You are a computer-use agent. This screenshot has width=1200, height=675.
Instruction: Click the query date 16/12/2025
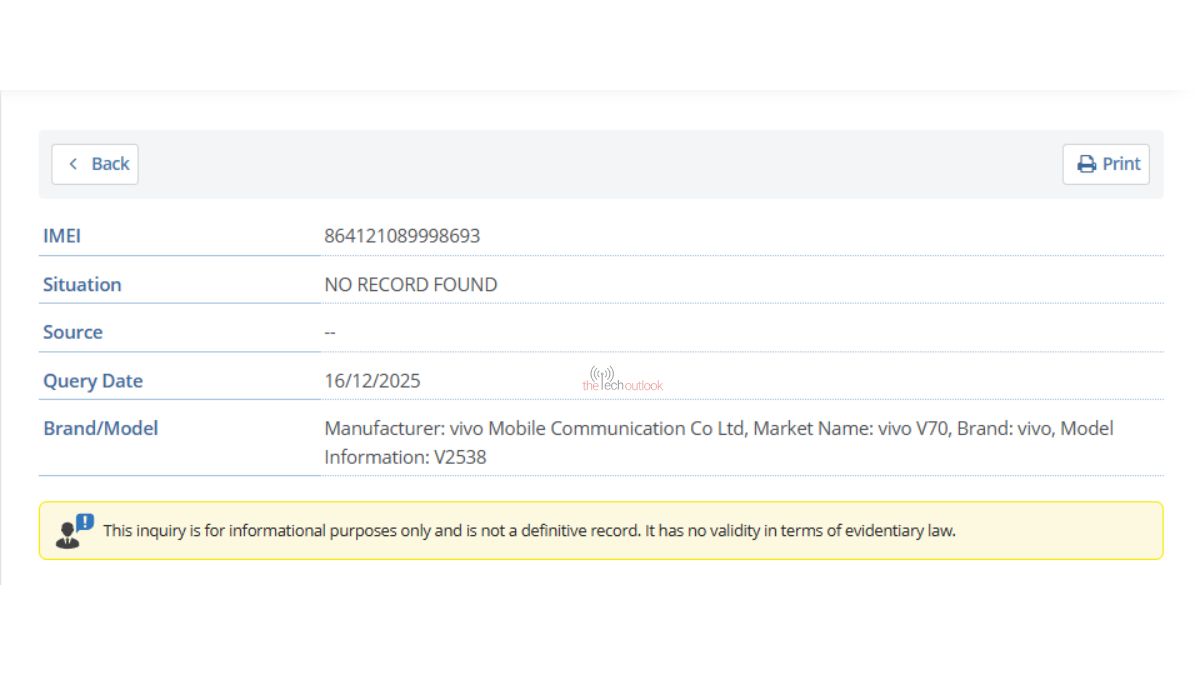point(372,380)
